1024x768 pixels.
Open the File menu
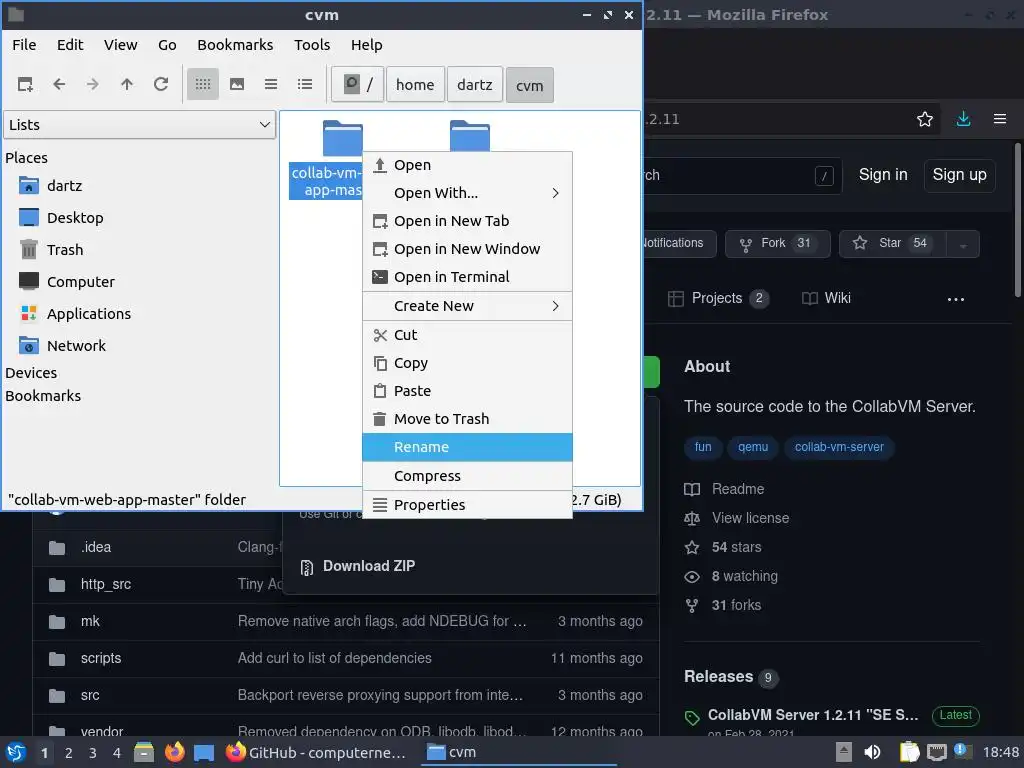click(24, 44)
